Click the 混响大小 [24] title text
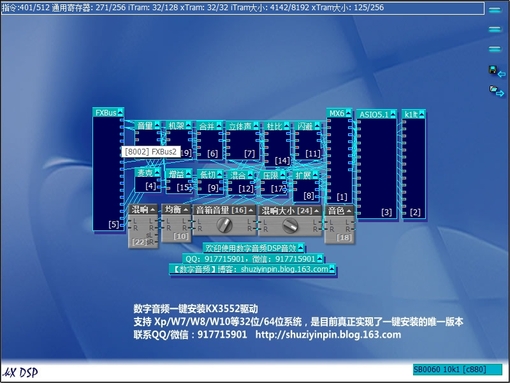Screen dimensions: 510x383 click(x=287, y=211)
